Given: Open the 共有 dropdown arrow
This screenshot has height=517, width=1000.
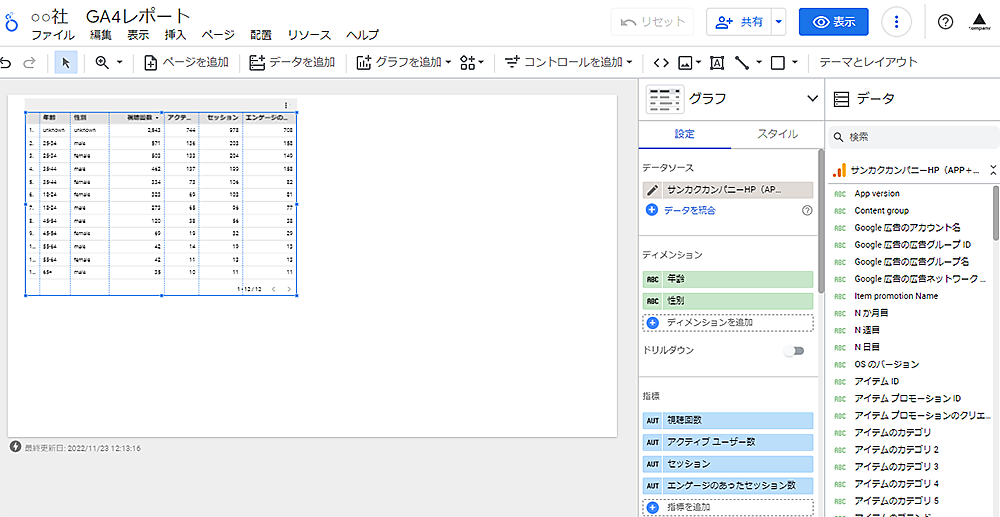Looking at the screenshot, I should pyautogui.click(x=779, y=22).
